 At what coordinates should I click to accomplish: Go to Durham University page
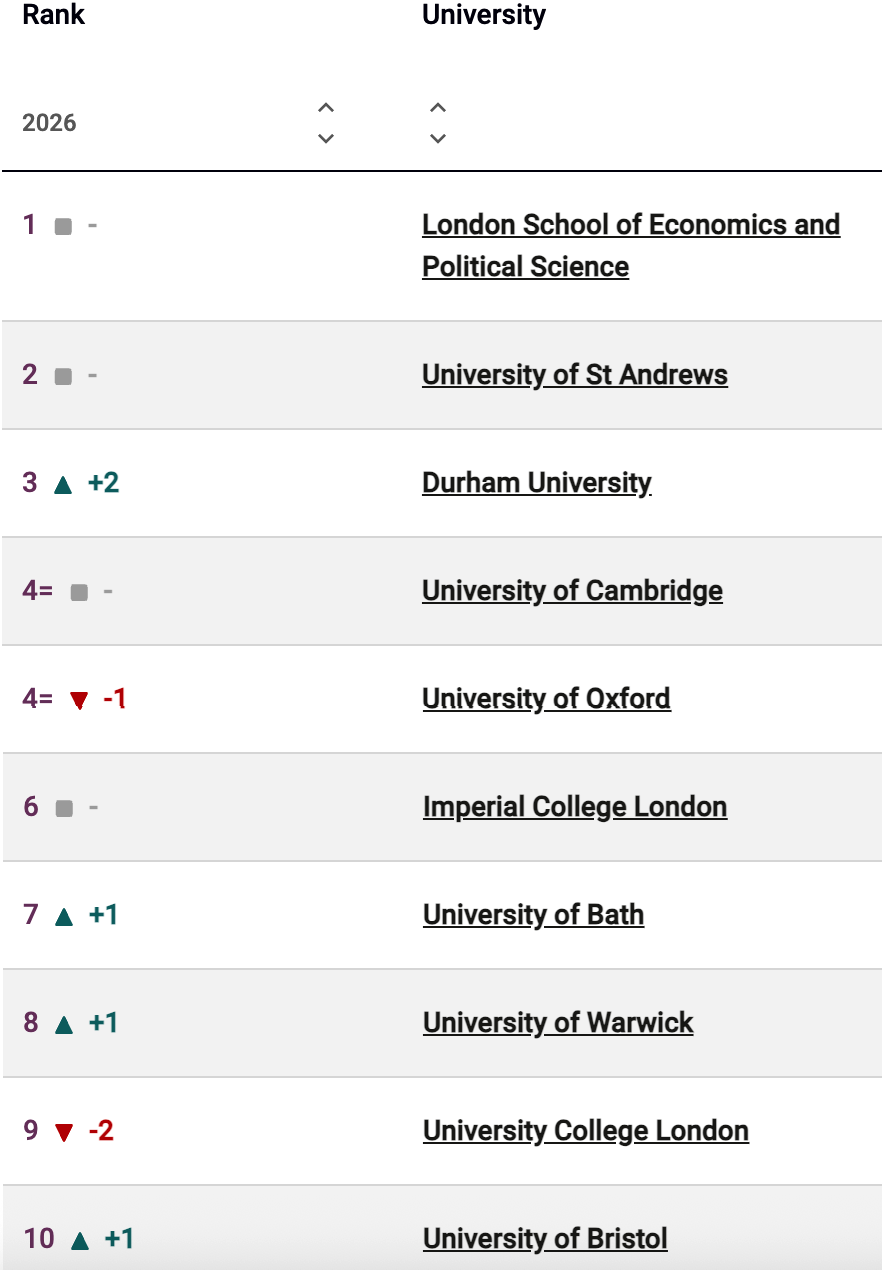point(536,483)
